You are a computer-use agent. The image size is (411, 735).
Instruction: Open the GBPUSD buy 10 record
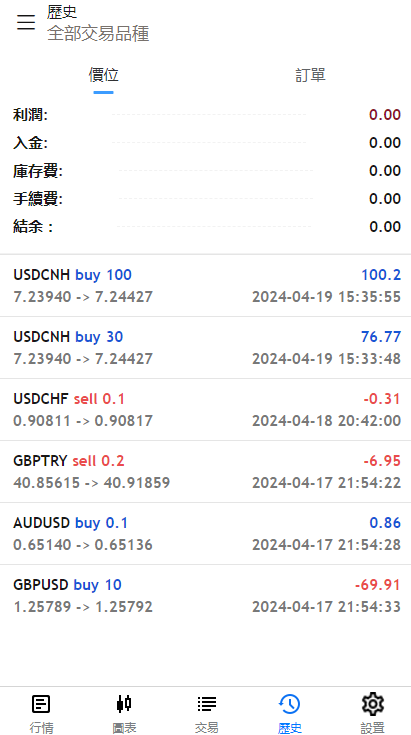(205, 596)
